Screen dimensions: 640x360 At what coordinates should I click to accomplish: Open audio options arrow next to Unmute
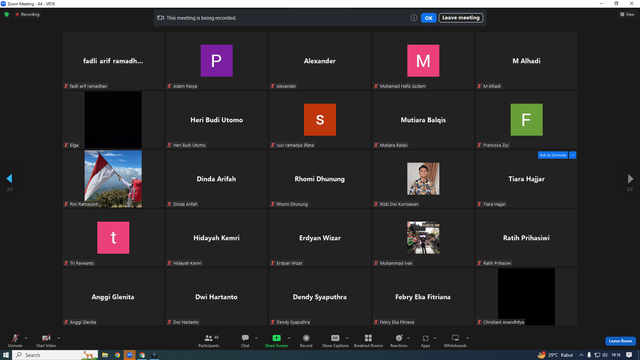click(x=26, y=338)
